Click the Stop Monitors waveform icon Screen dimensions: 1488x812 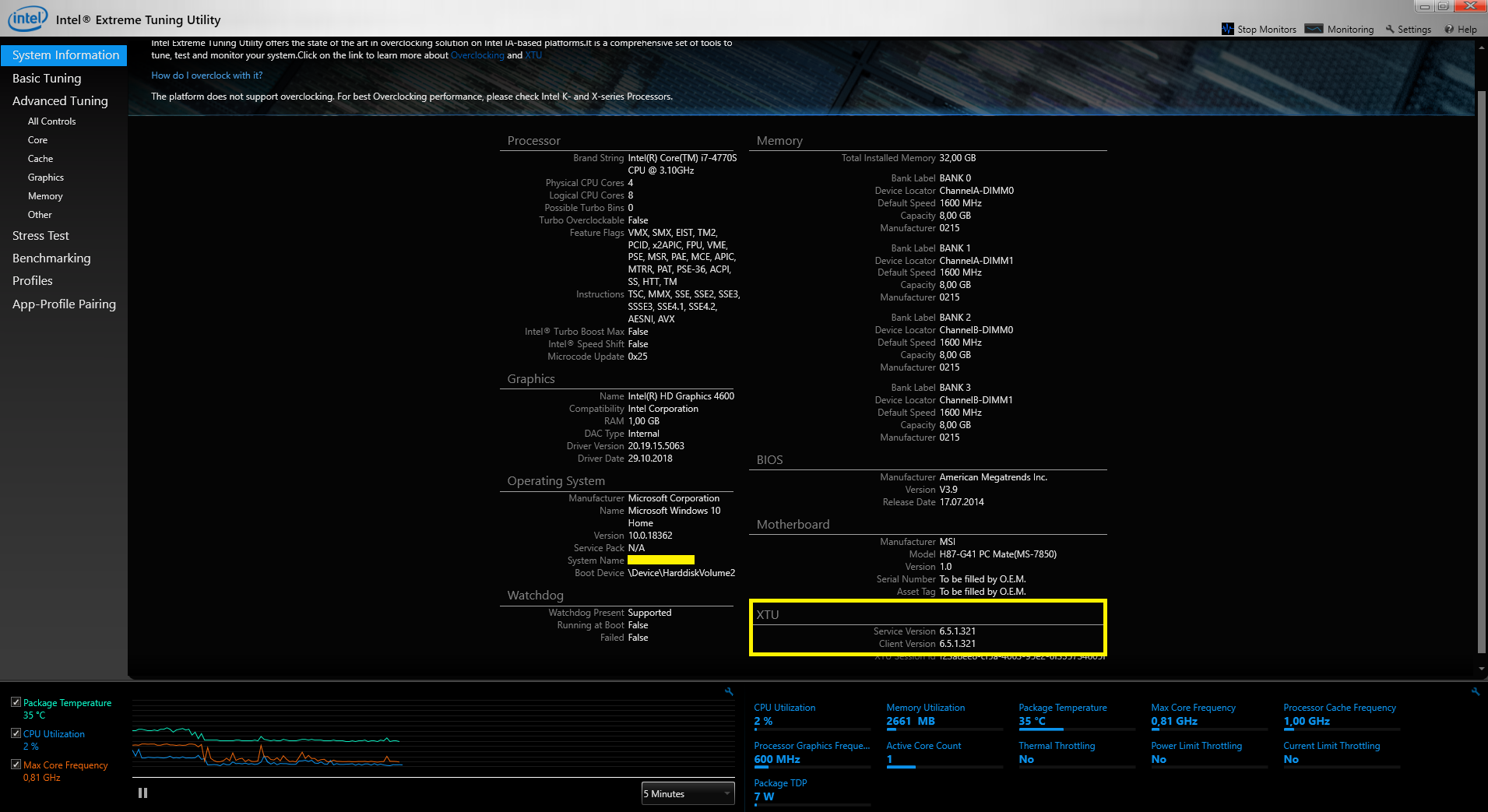(x=1229, y=29)
